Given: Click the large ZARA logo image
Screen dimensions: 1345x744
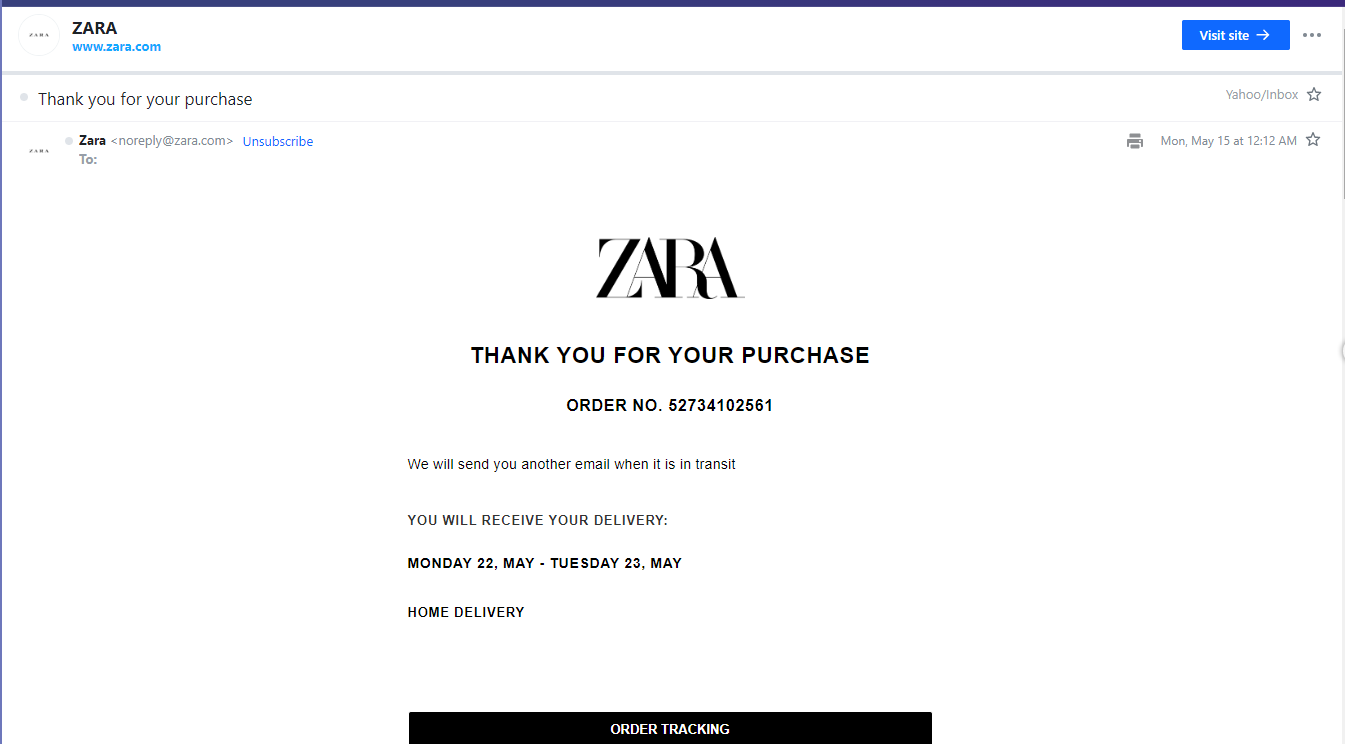Looking at the screenshot, I should [670, 268].
